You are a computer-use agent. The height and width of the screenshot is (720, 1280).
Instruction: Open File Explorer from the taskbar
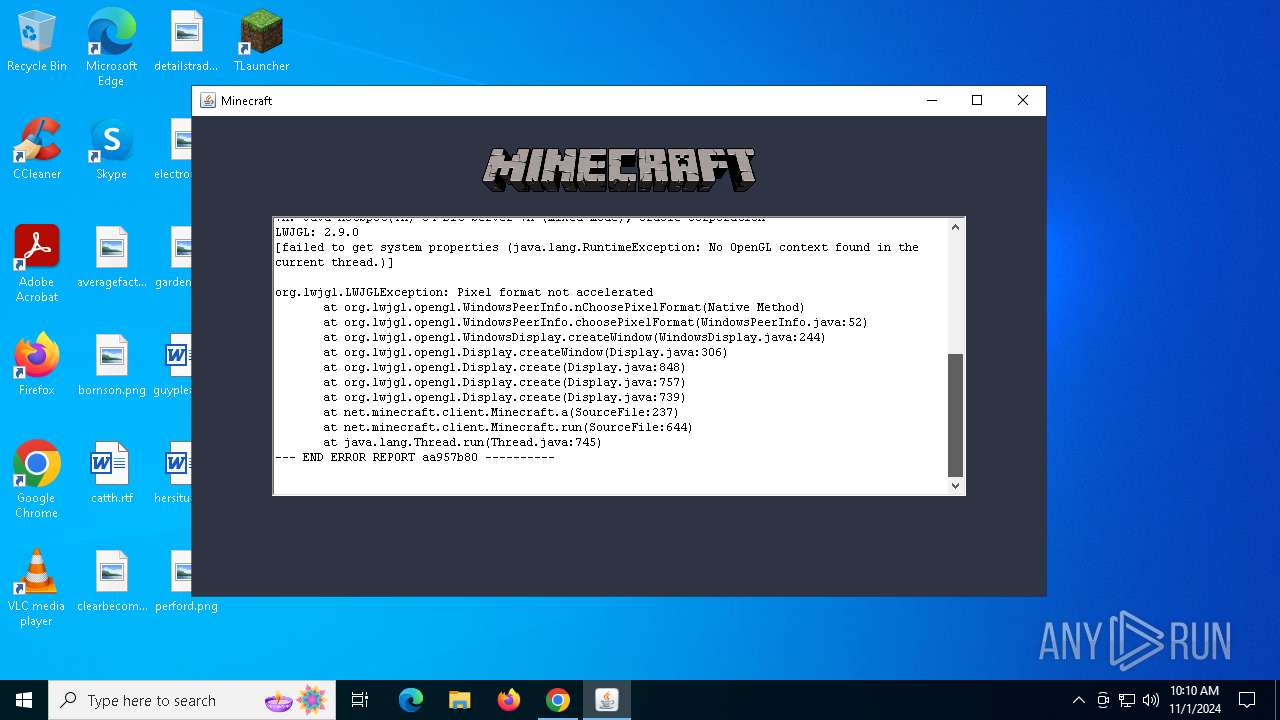[x=459, y=700]
